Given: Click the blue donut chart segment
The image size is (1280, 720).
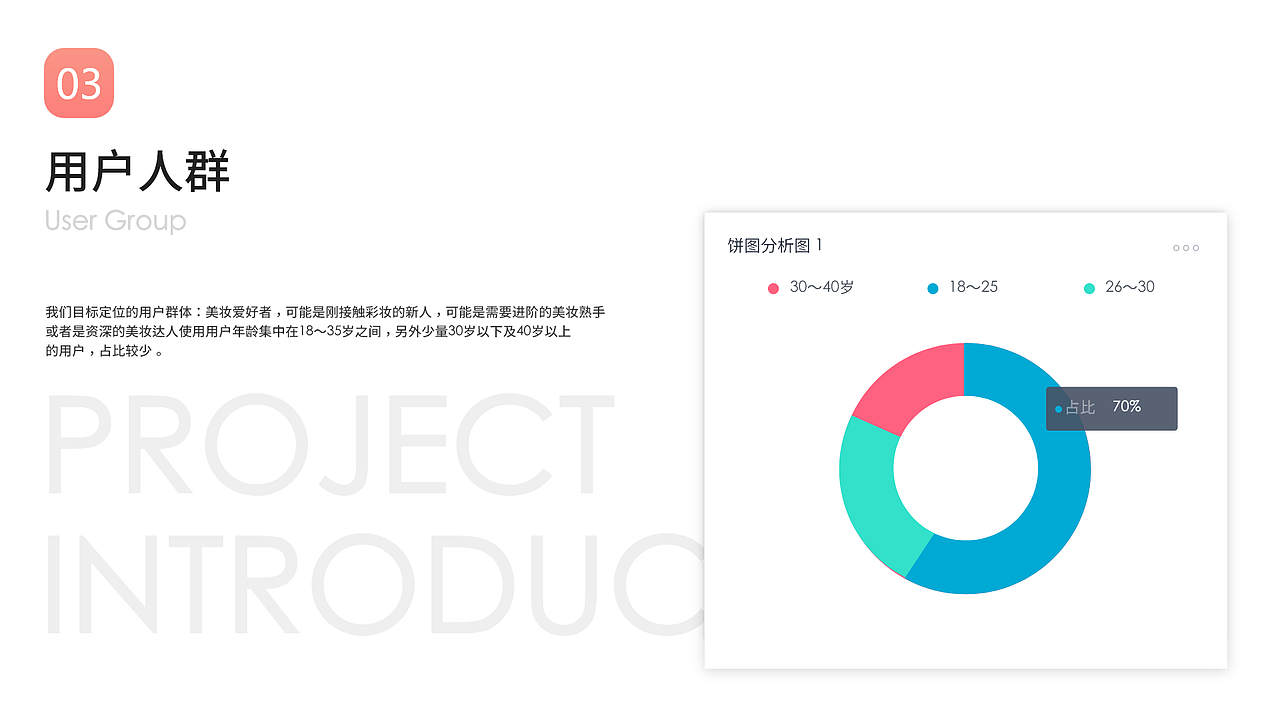Looking at the screenshot, I should coord(1055,510).
